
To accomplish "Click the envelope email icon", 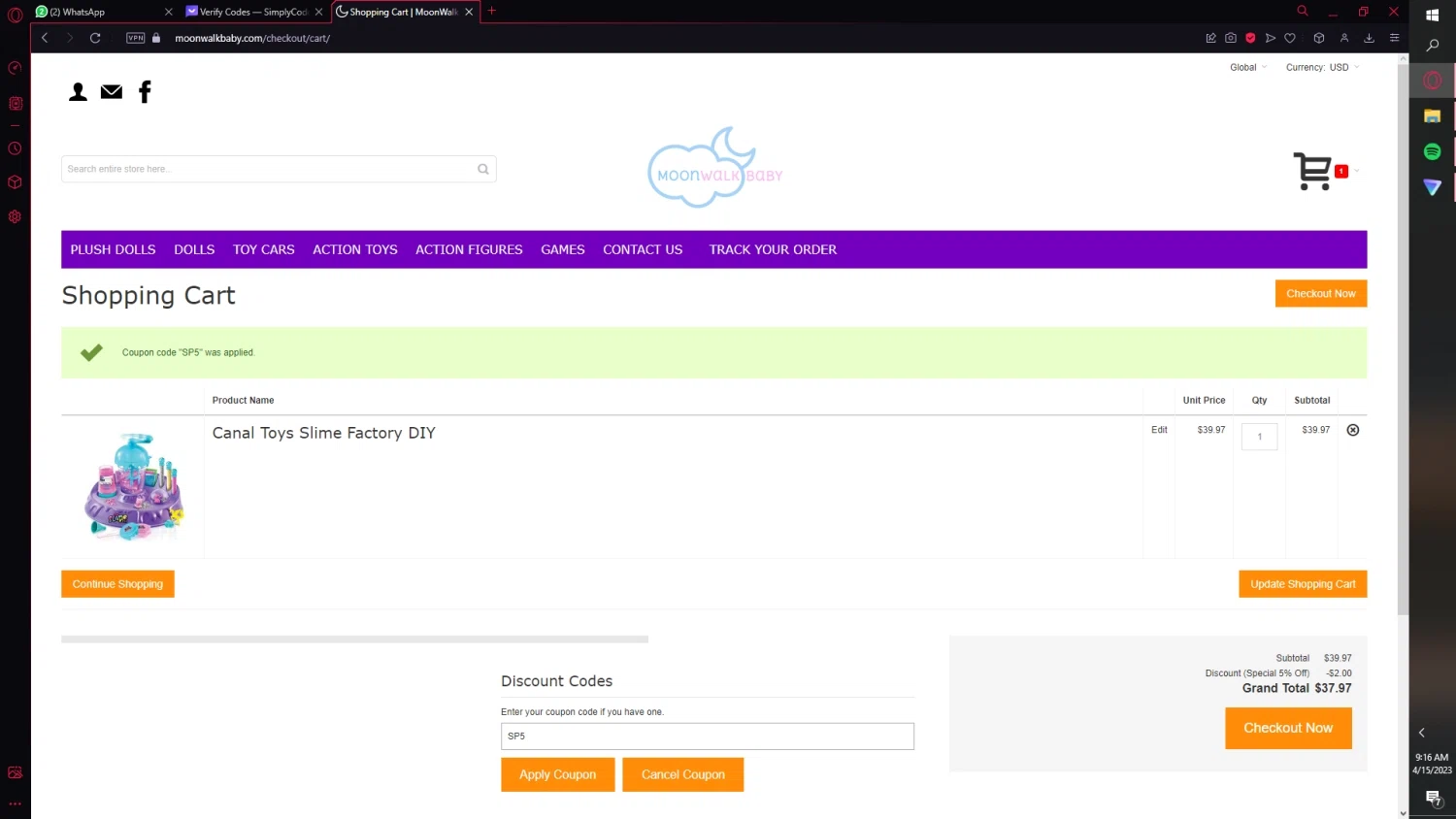I will click(112, 91).
